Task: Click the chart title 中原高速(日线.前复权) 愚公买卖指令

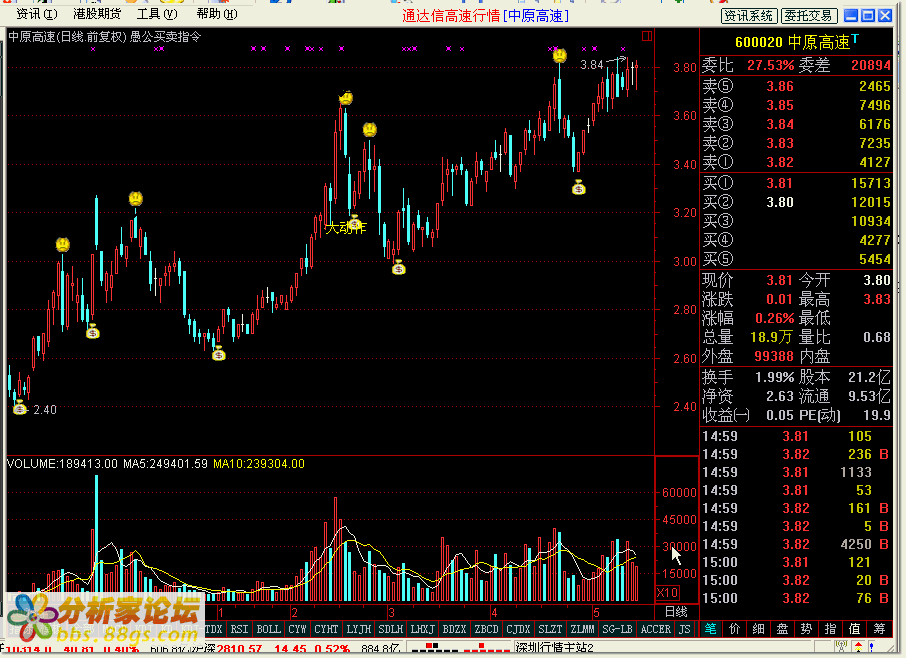Action: click(x=105, y=37)
